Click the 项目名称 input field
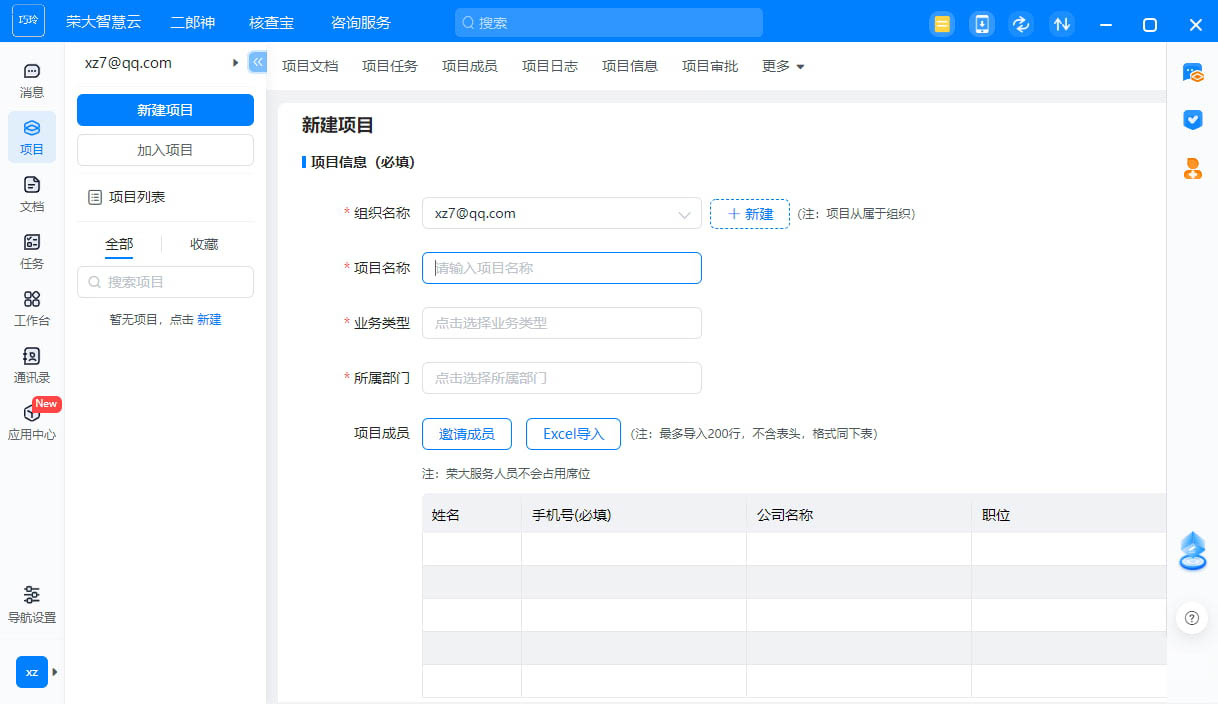The width and height of the screenshot is (1218, 704). [562, 268]
